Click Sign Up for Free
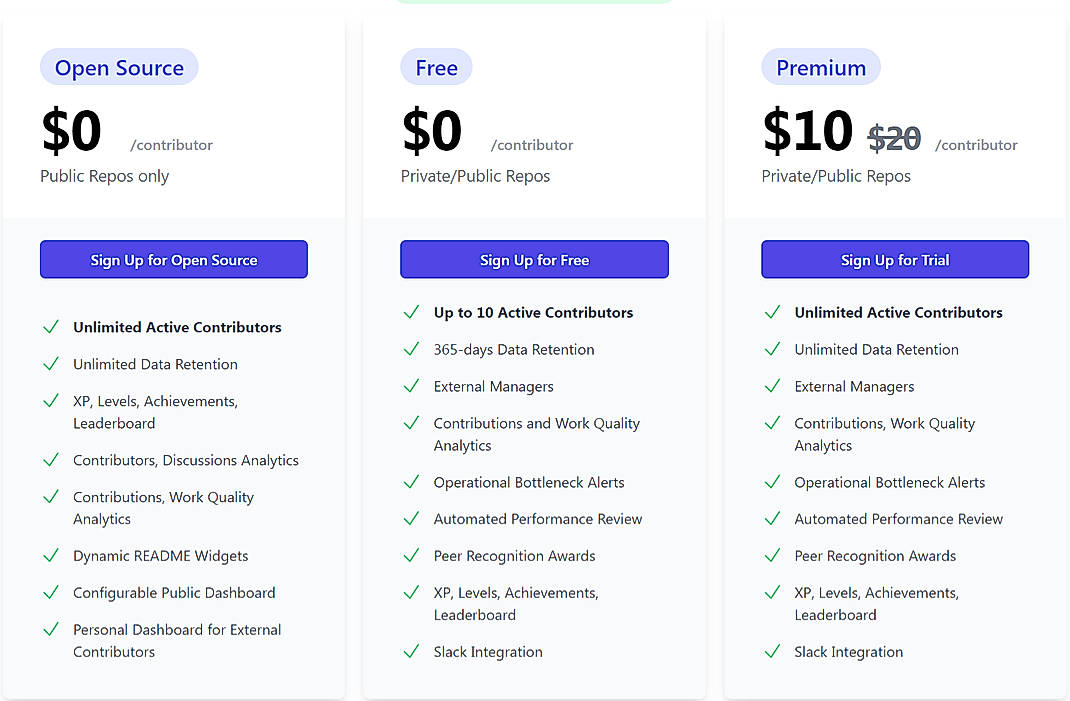This screenshot has height=701, width=1070. click(534, 258)
